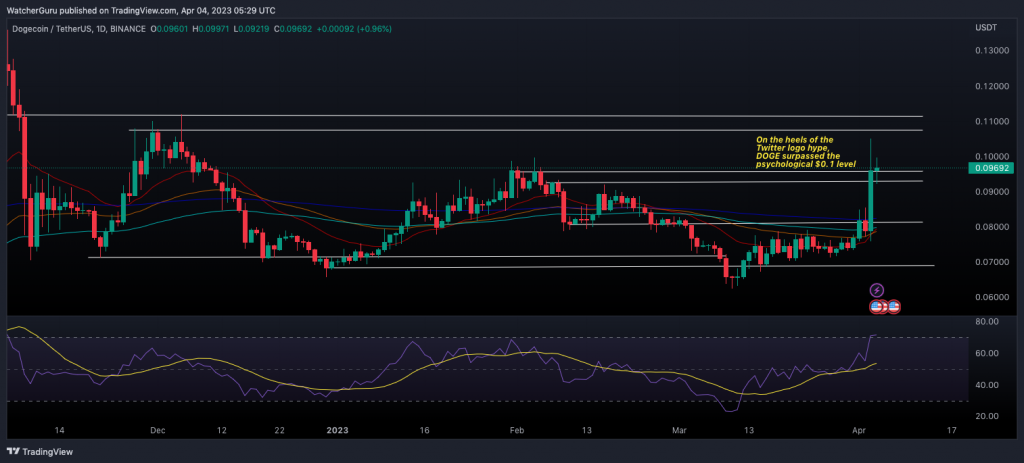Click the Feb label on the time axis

(x=517, y=430)
